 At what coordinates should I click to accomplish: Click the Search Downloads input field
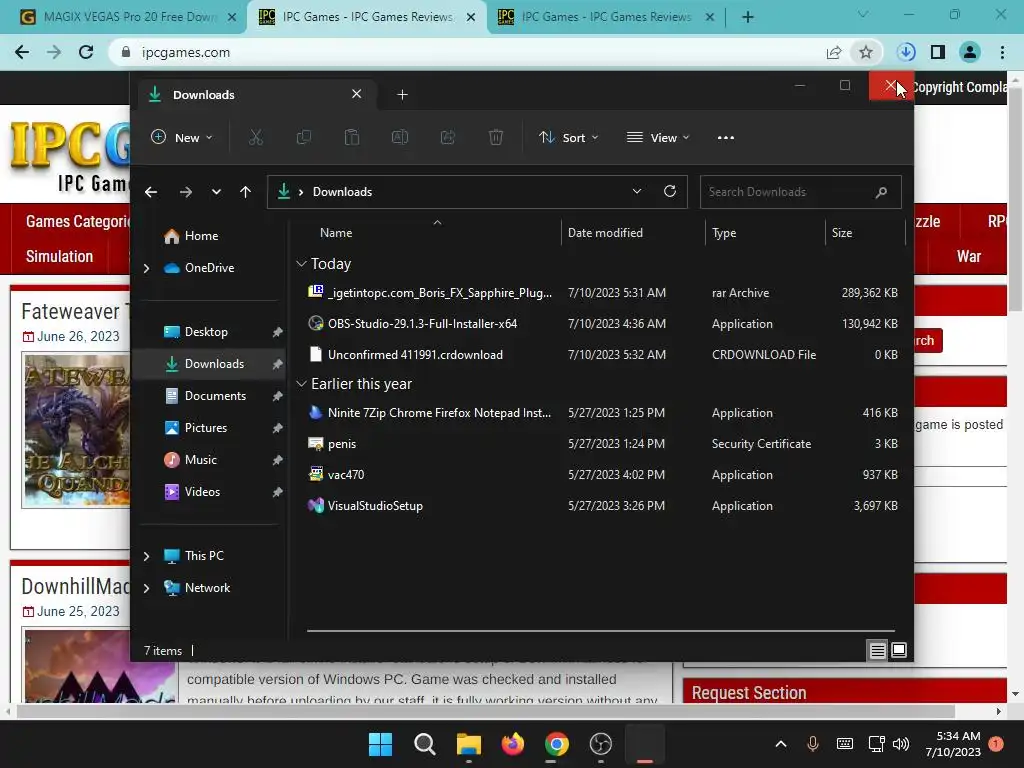pos(801,192)
